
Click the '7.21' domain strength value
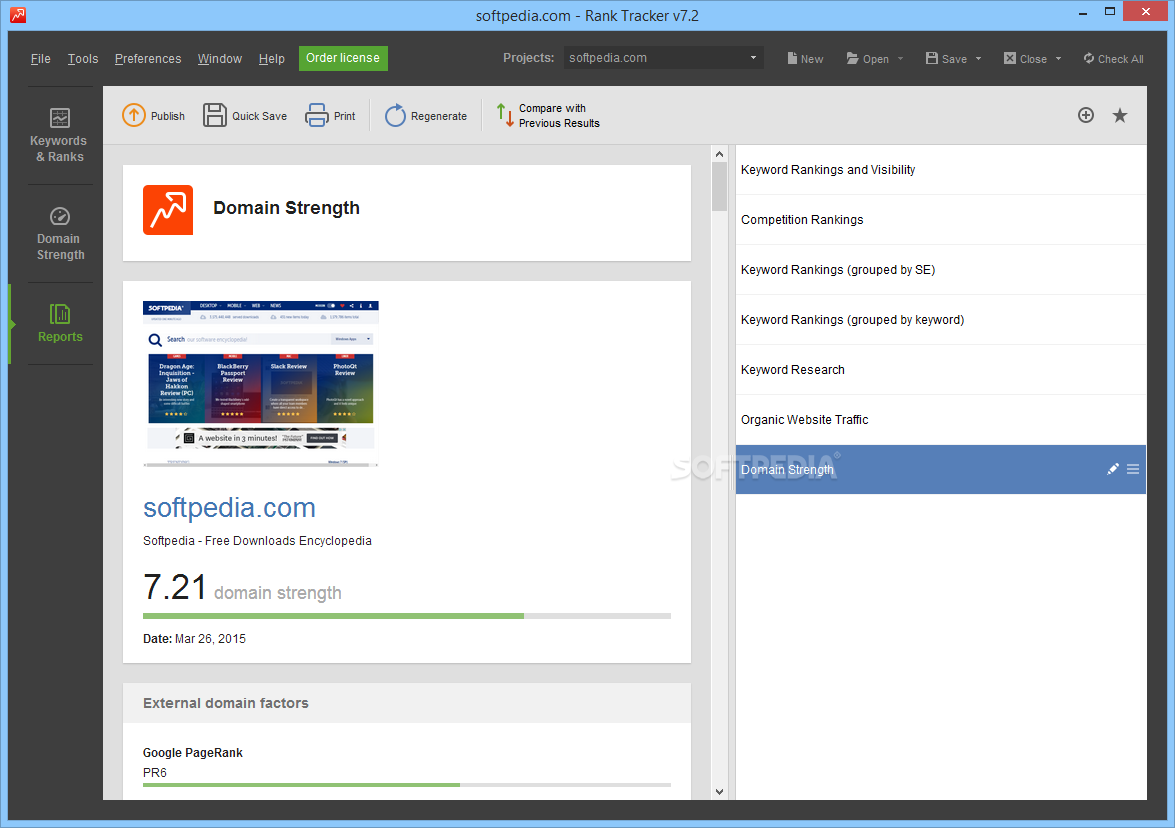click(x=175, y=587)
